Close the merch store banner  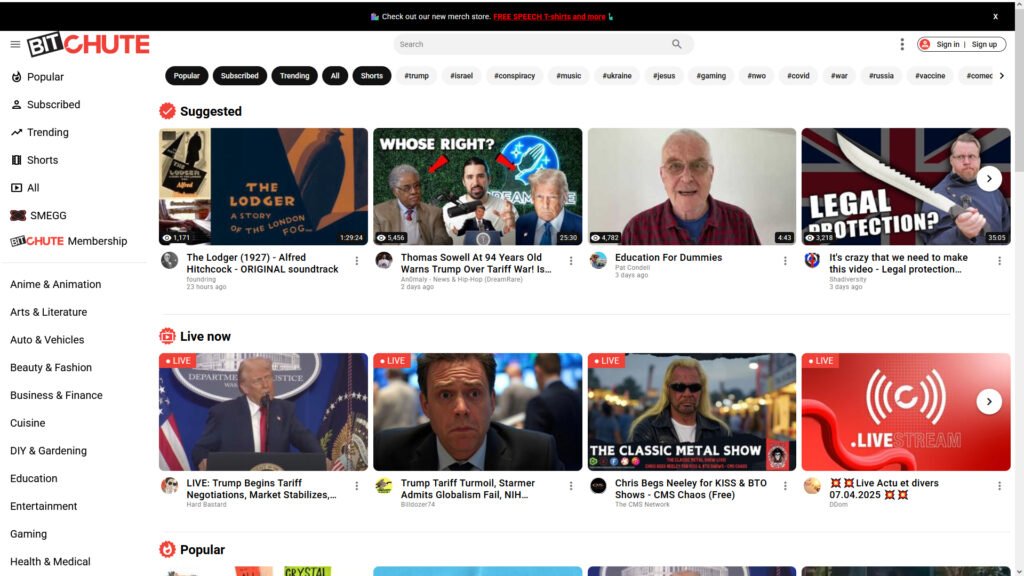pos(995,16)
